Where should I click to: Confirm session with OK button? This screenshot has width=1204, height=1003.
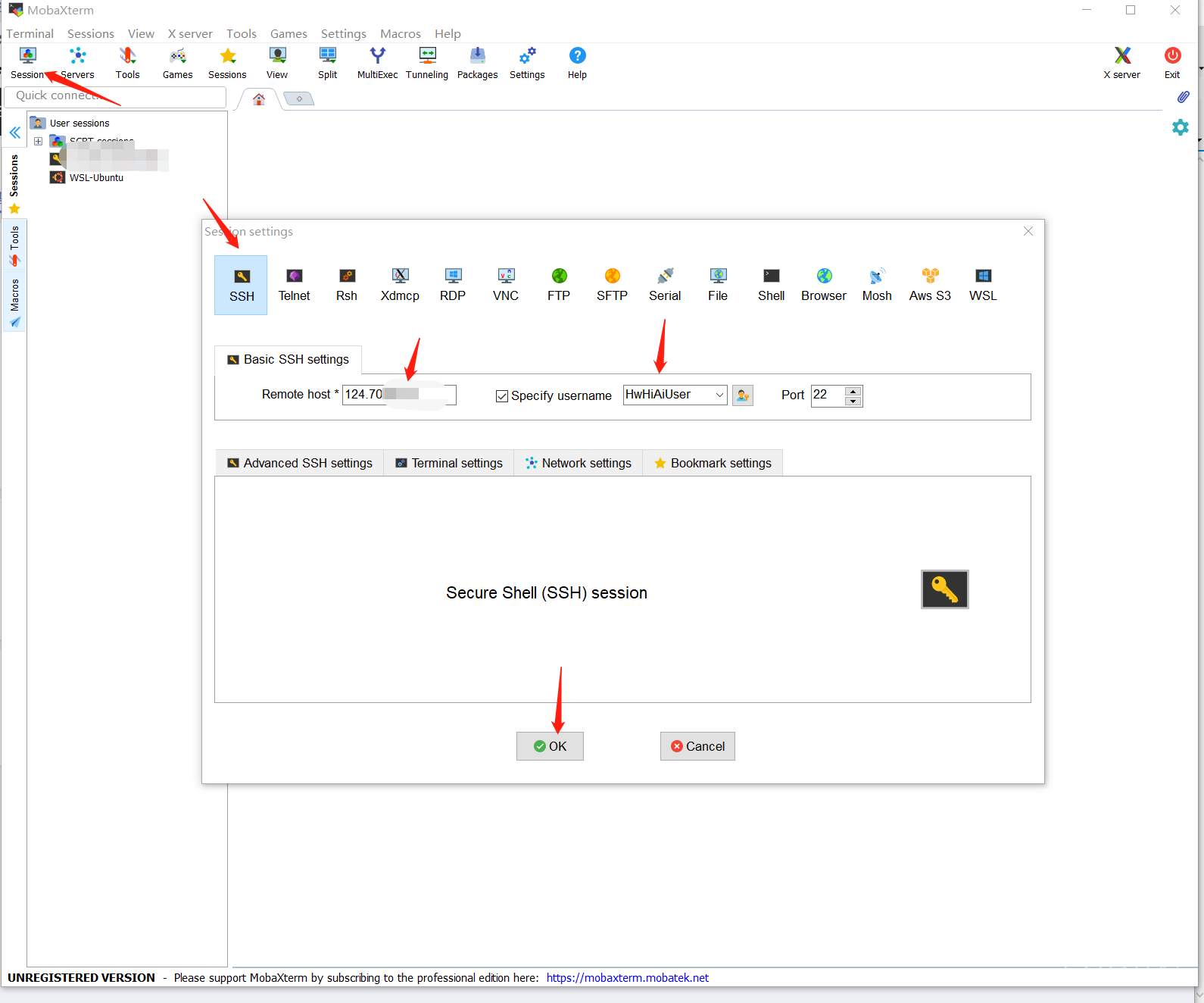pyautogui.click(x=550, y=746)
